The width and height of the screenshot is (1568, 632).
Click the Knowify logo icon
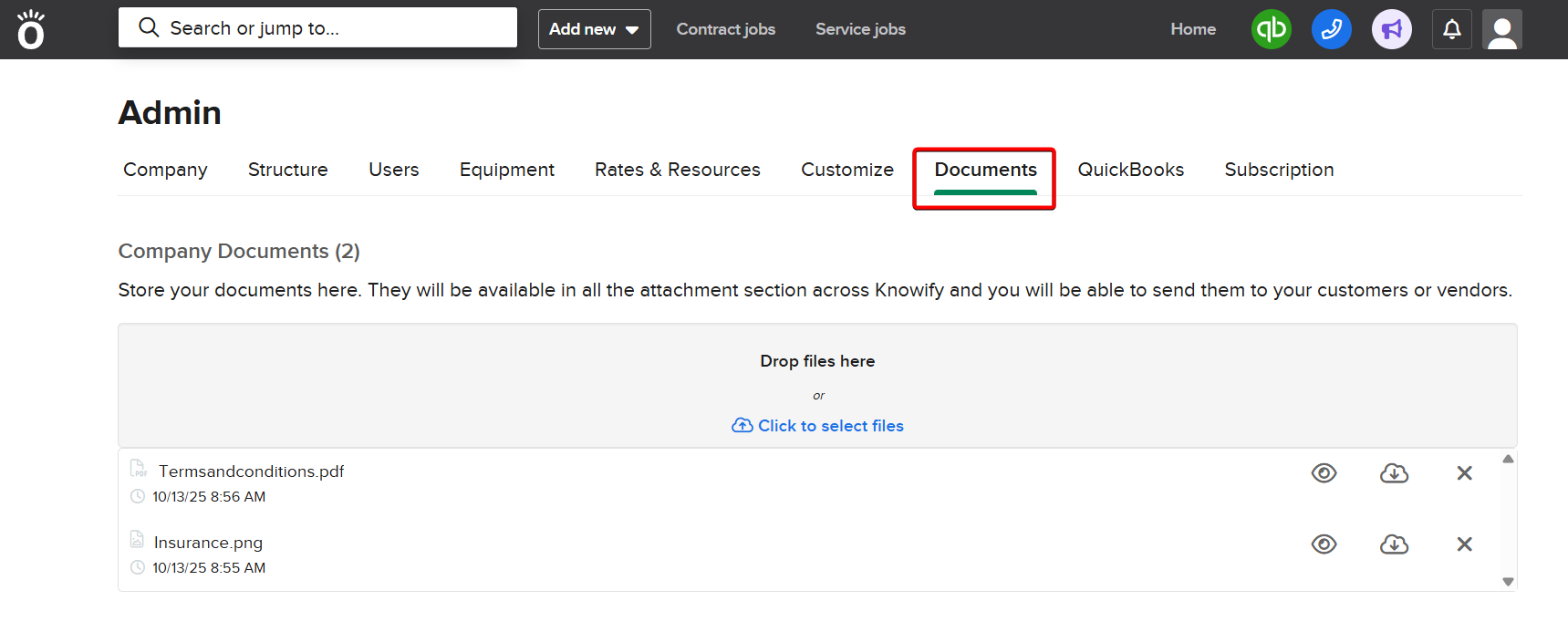(31, 29)
